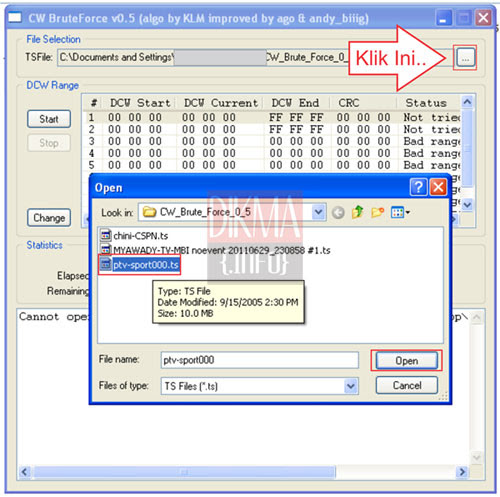Screen dimensions: 500x497
Task: Click left arrow of log horizontal scrollbar
Action: tap(24, 472)
